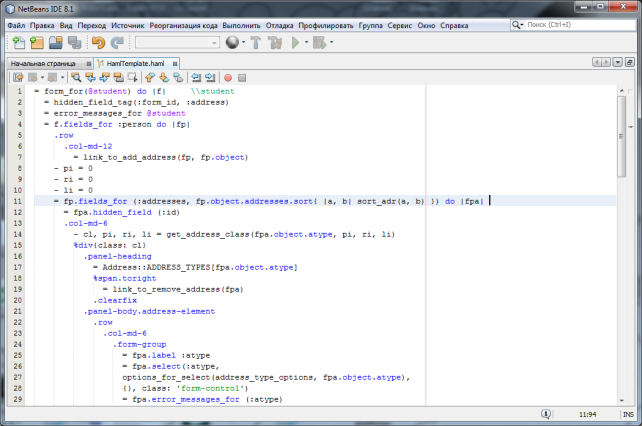Image resolution: width=642 pixels, height=426 pixels.
Task: Open the project configuration combo box
Action: click(177, 43)
